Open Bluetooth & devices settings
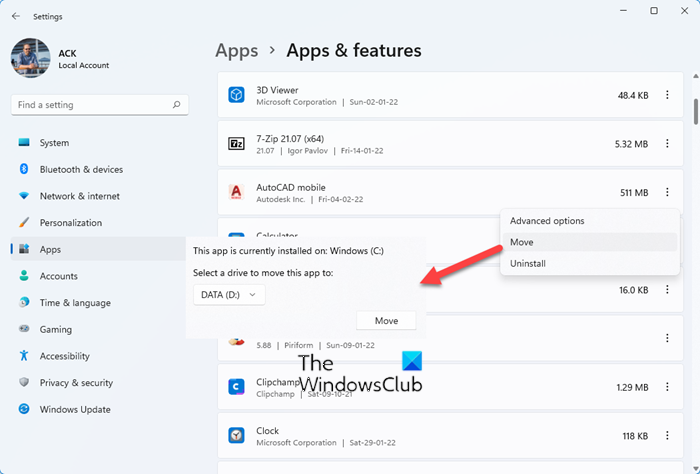Viewport: 700px width, 474px height. coord(81,170)
